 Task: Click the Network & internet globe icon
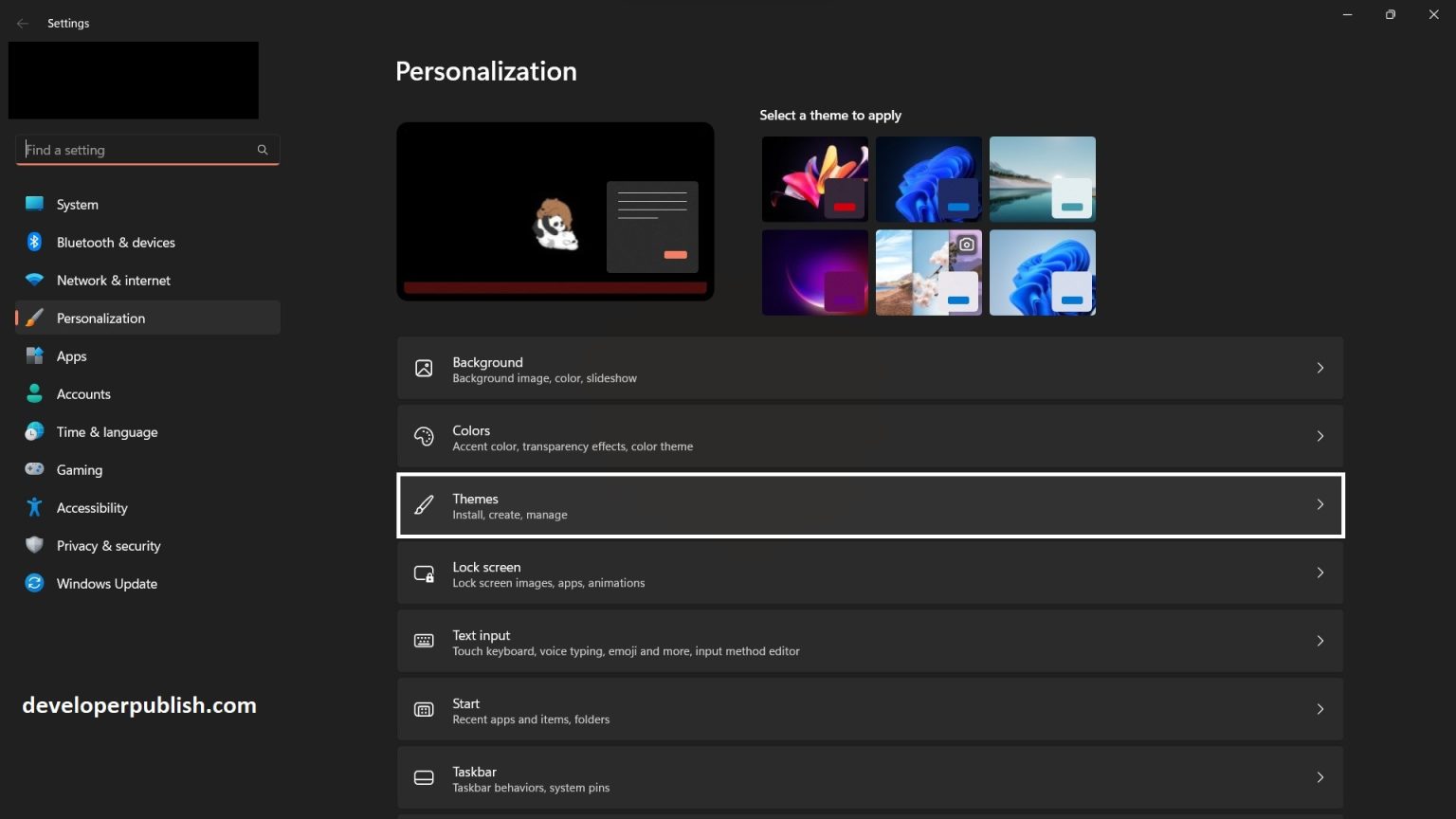coord(34,280)
